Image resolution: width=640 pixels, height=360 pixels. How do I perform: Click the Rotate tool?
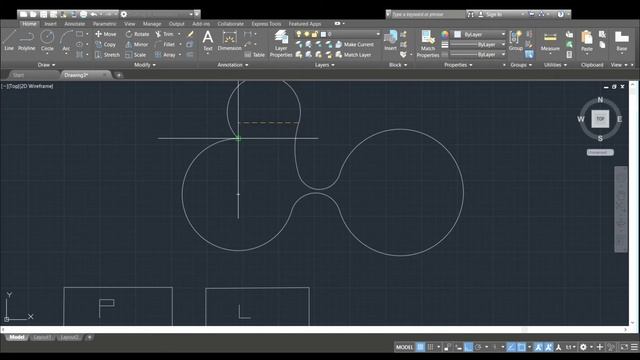(x=138, y=34)
